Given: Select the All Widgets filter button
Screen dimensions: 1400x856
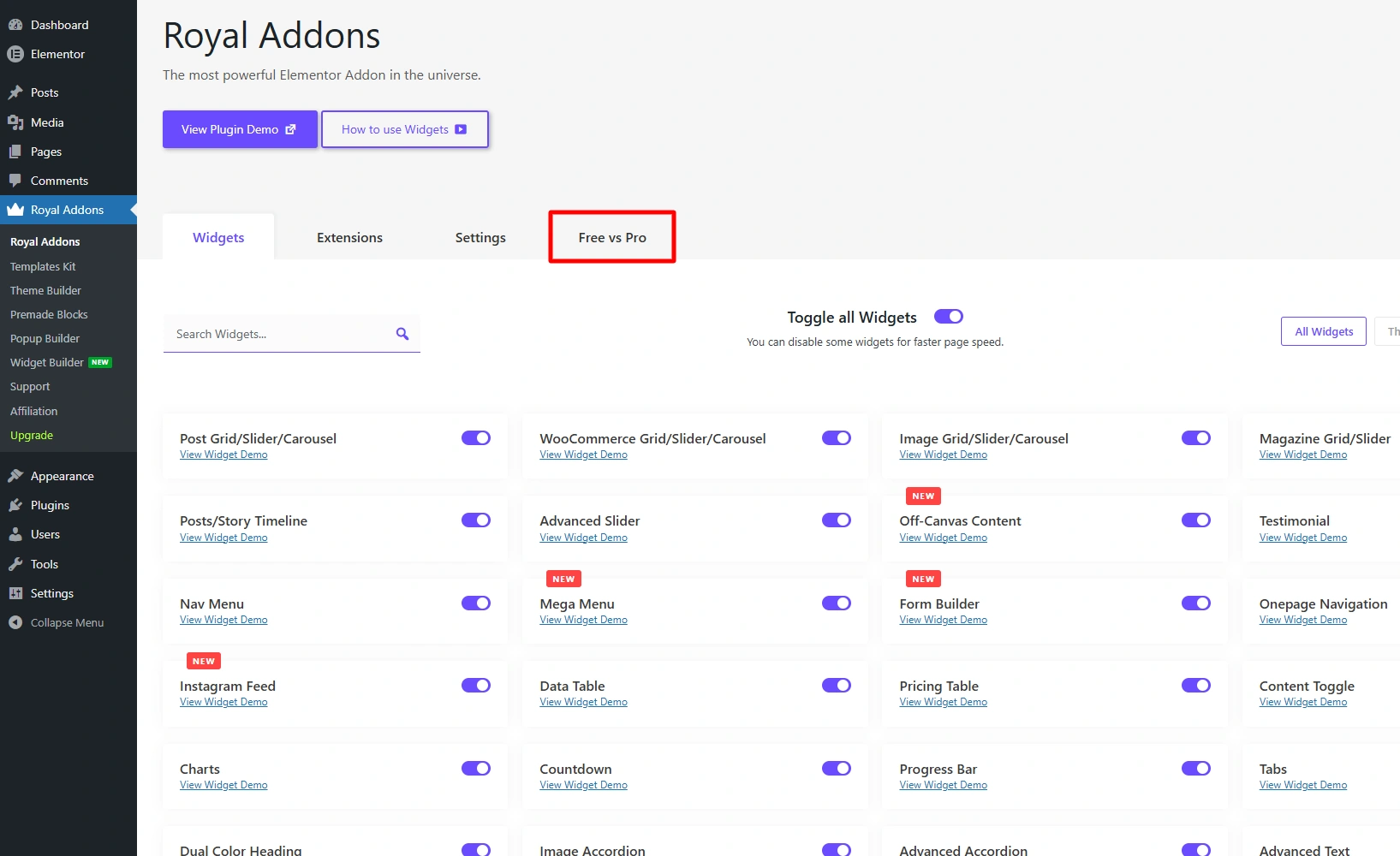Looking at the screenshot, I should click(x=1324, y=331).
